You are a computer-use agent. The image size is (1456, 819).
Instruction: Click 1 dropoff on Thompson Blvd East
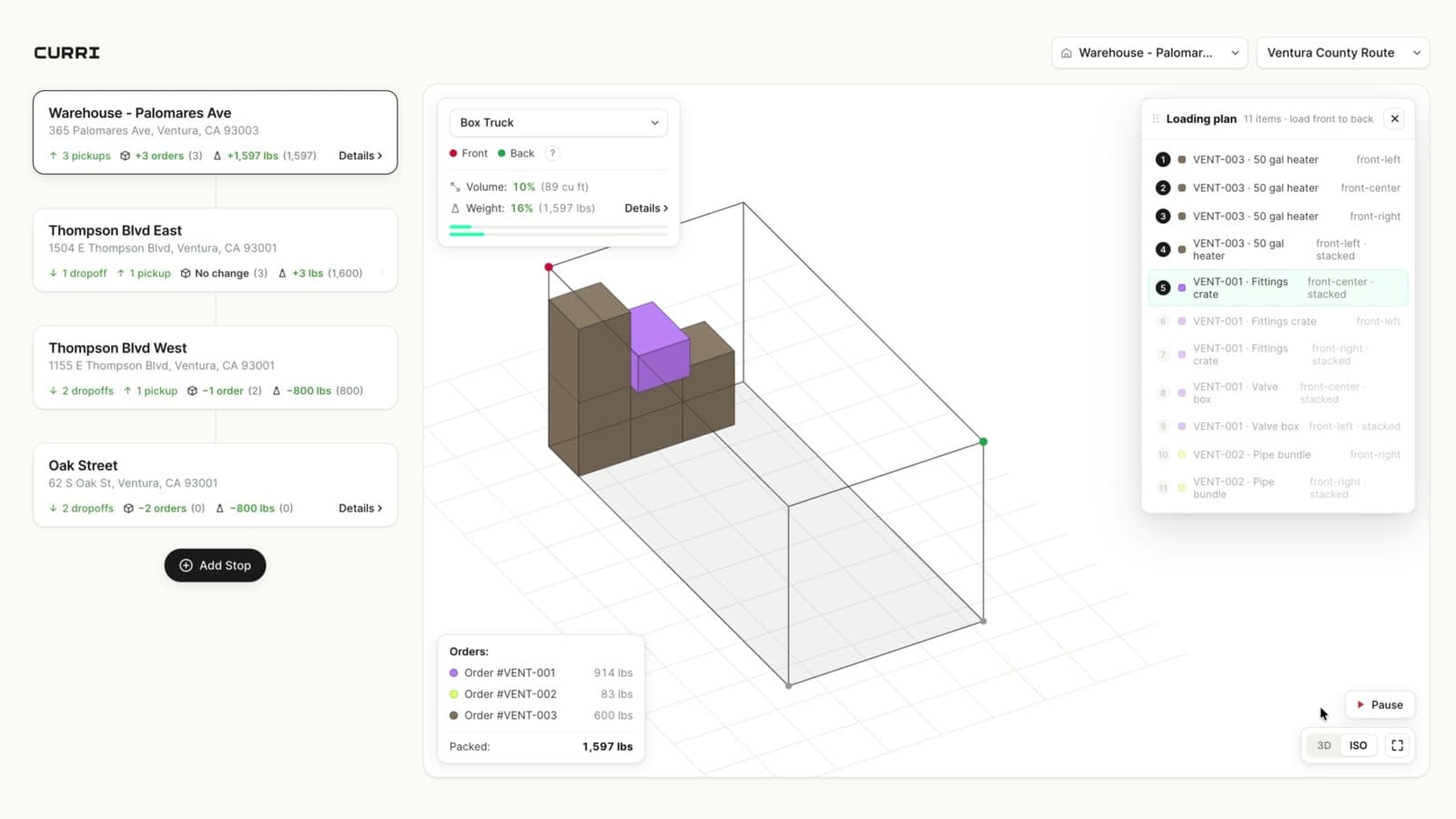tap(78, 273)
